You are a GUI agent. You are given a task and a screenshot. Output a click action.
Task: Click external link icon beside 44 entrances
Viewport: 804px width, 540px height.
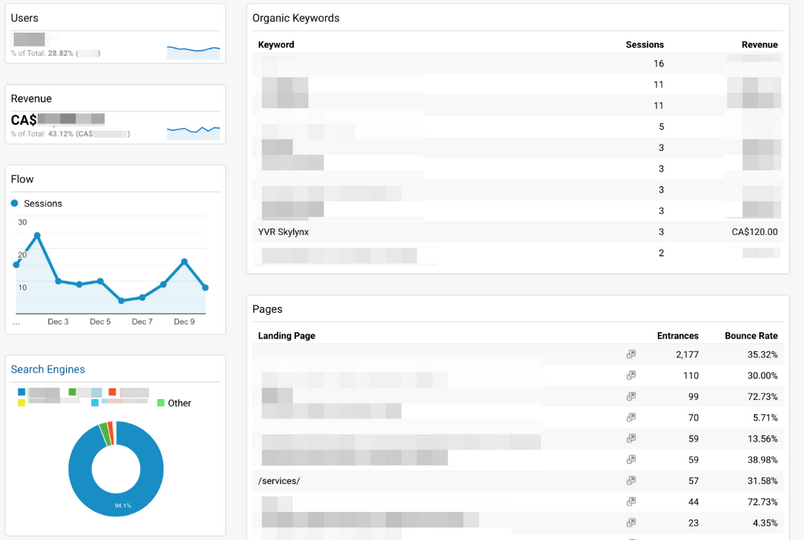click(631, 502)
